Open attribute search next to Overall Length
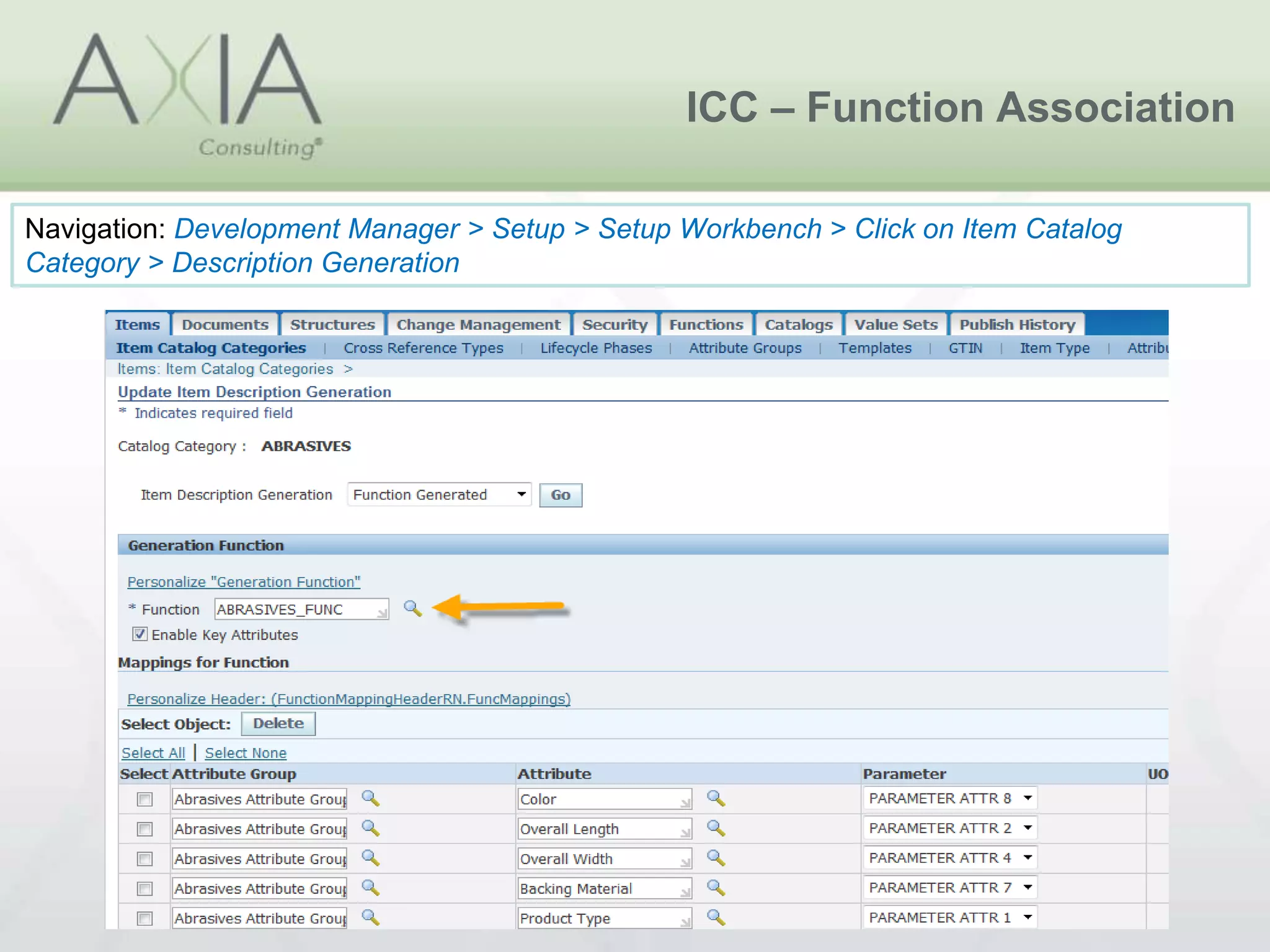 [x=716, y=828]
